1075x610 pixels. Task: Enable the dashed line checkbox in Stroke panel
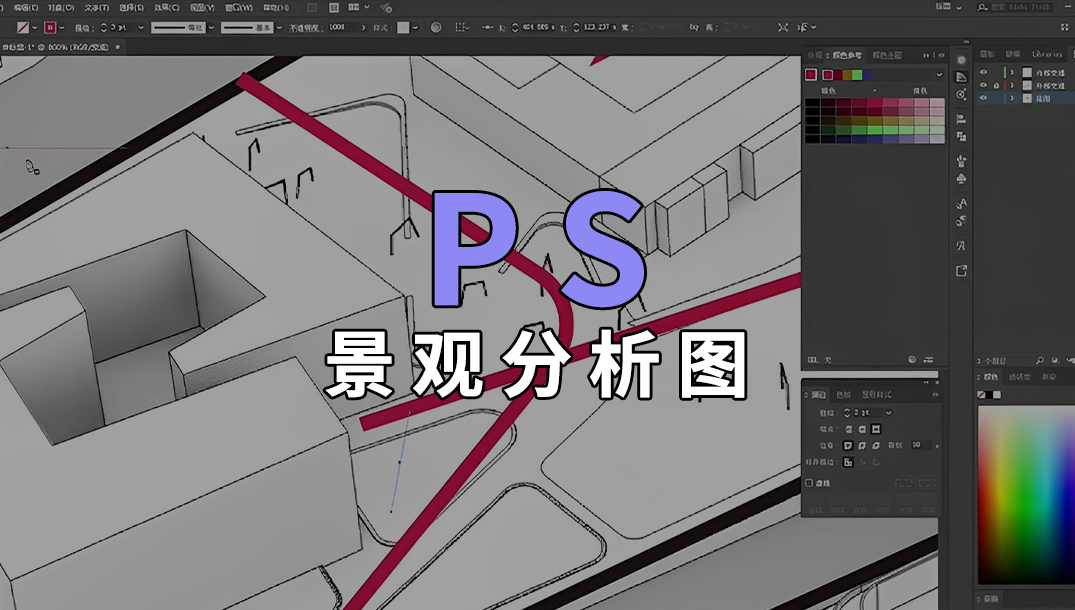(x=809, y=482)
